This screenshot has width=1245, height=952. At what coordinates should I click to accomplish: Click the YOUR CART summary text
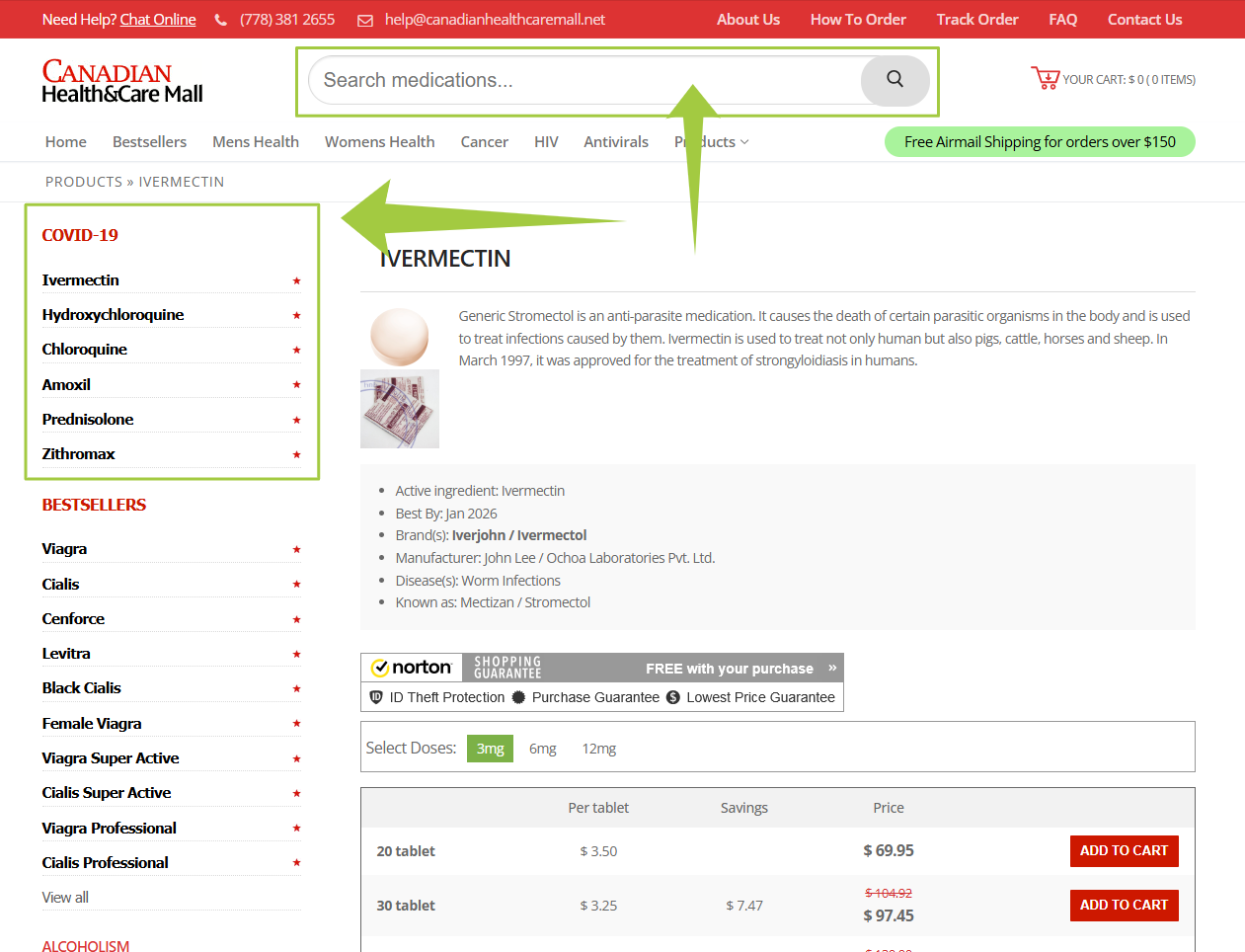point(1129,80)
